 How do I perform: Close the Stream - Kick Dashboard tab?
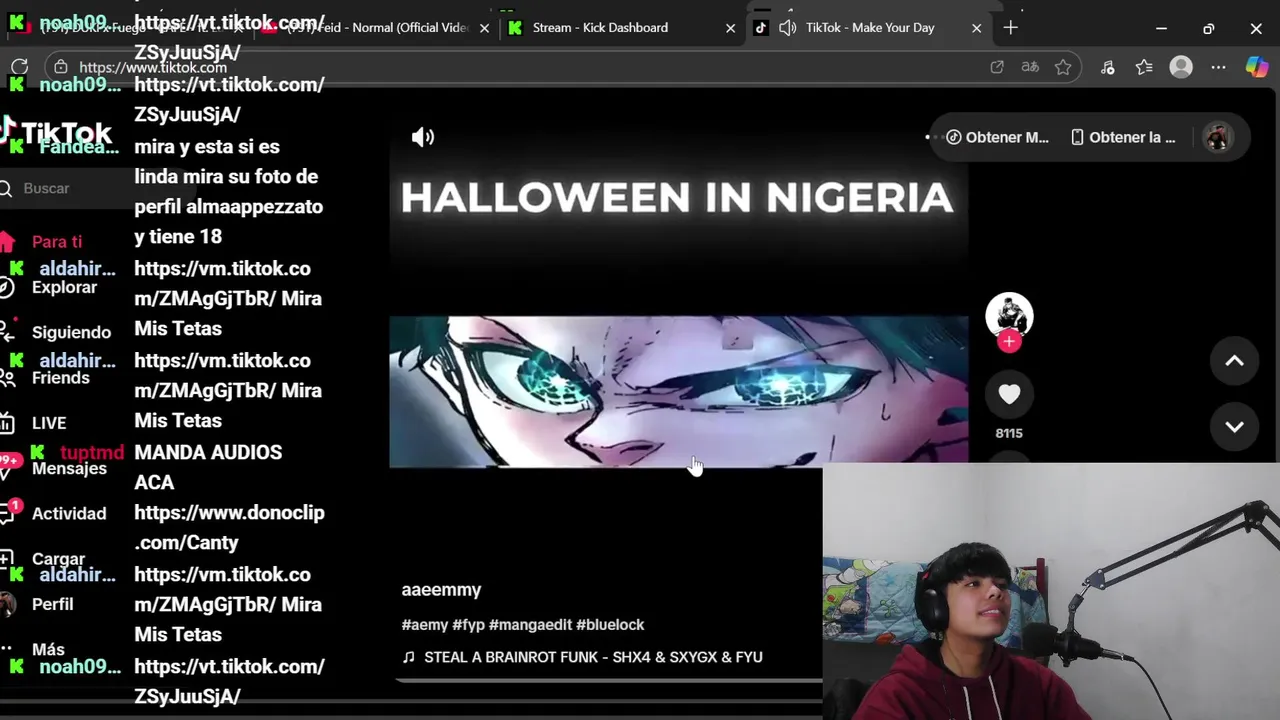[730, 28]
